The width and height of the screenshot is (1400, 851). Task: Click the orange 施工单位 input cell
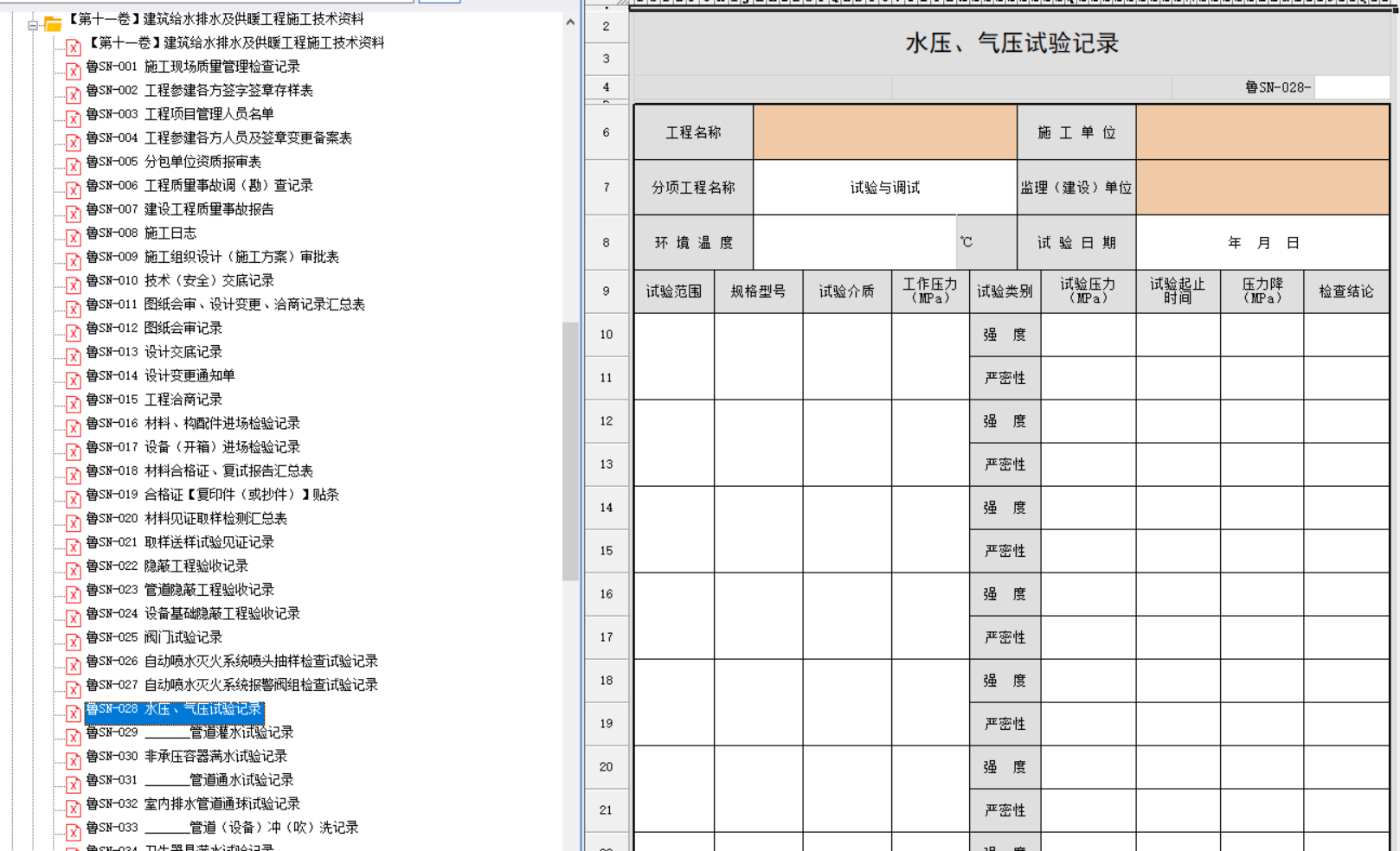coord(1262,132)
